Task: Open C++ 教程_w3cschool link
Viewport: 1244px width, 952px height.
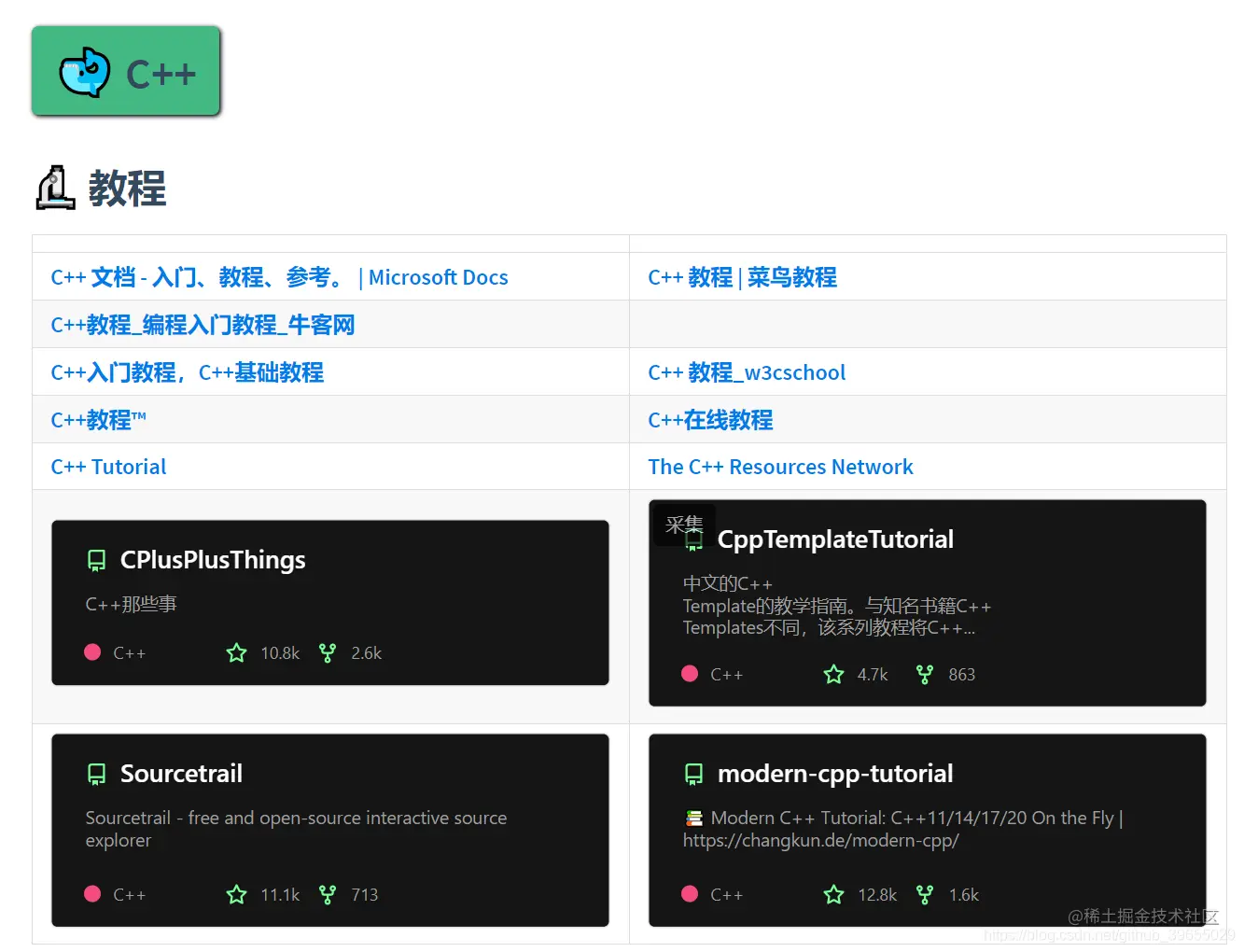Action: click(x=747, y=372)
